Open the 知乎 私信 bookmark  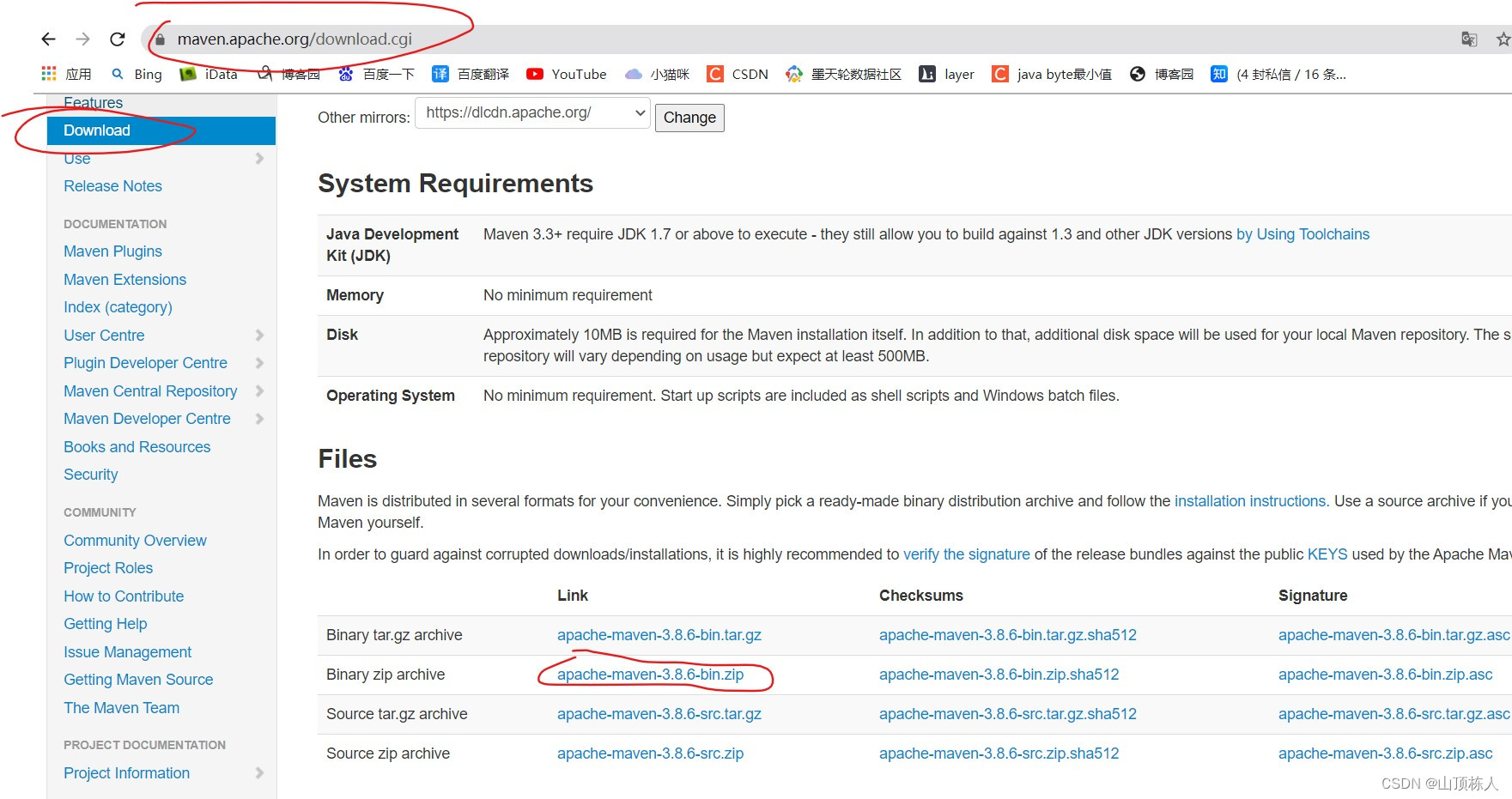click(1278, 74)
